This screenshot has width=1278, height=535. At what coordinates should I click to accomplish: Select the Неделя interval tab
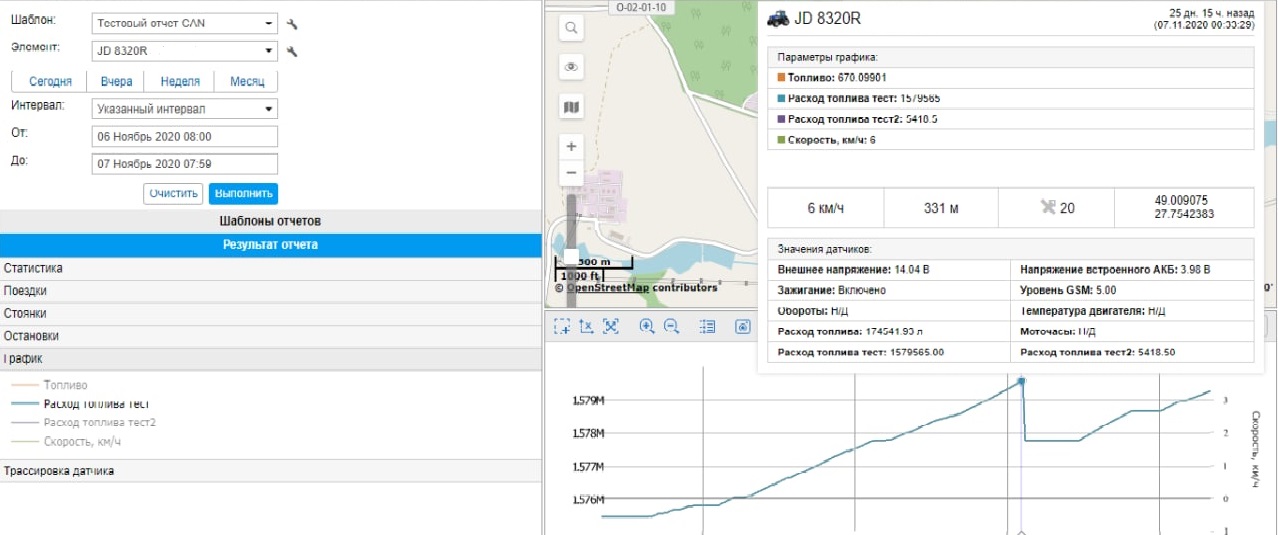click(x=180, y=82)
